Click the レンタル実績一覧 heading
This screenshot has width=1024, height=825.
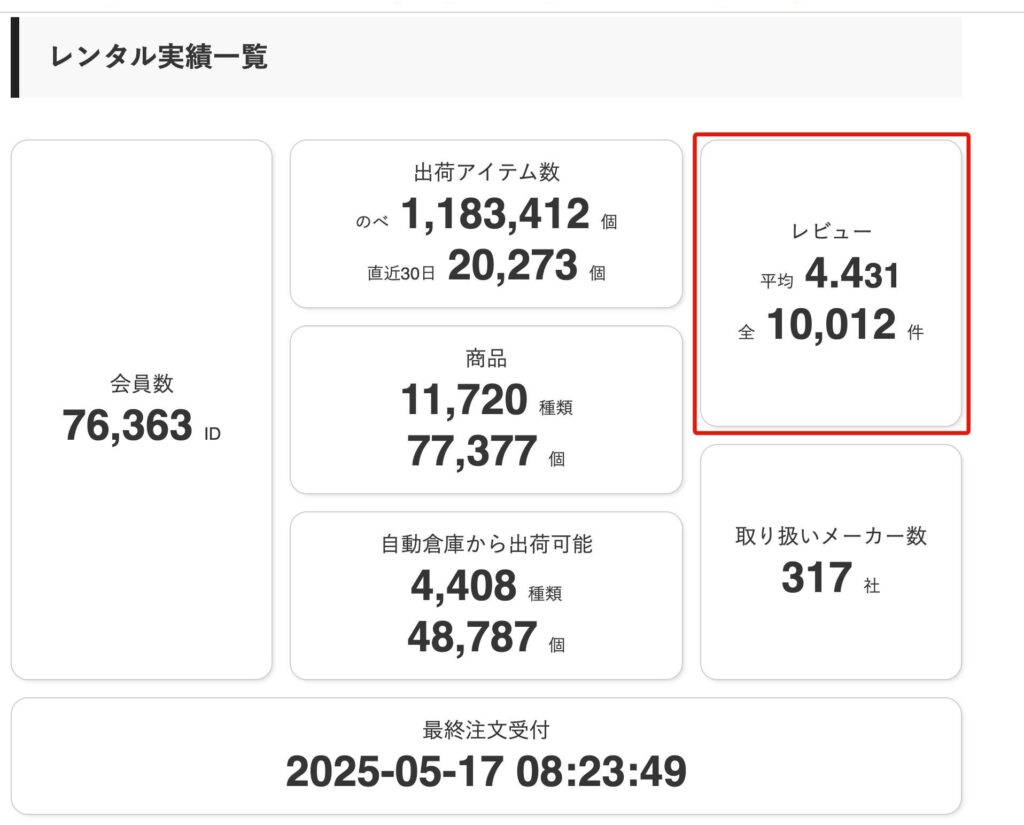[159, 57]
